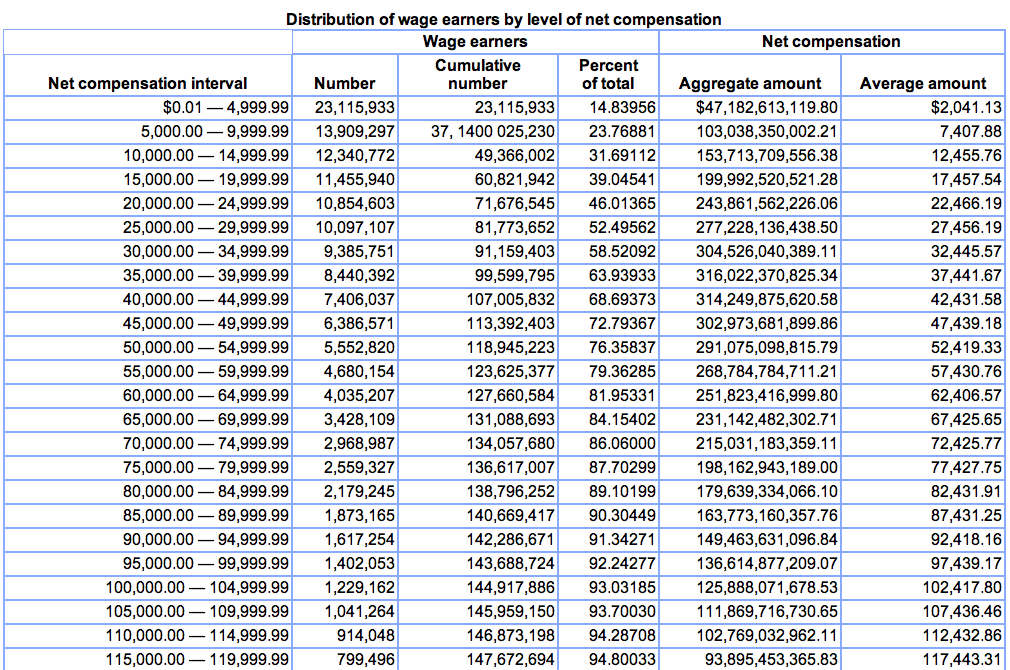The image size is (1010, 670).
Task: Click the '50,000.00 — 54,999.99' interval row
Action: (x=206, y=347)
